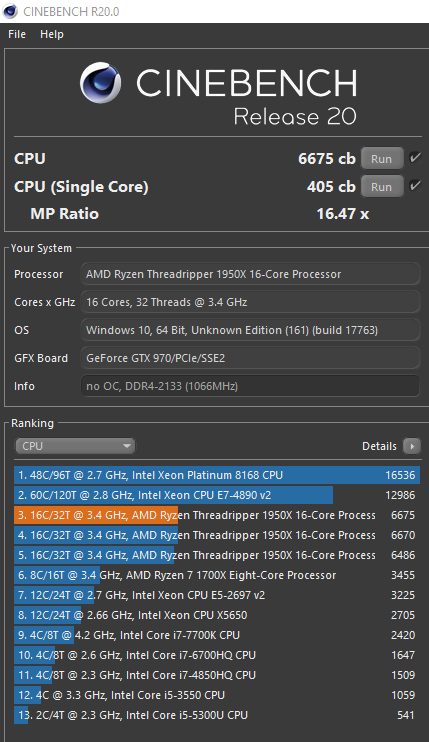Open the File menu
Screen dimensions: 429x742
(17, 34)
